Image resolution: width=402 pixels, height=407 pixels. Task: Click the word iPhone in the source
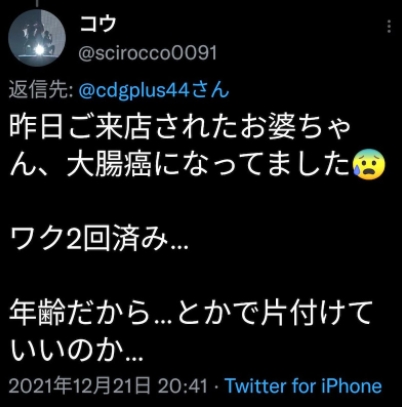click(352, 386)
